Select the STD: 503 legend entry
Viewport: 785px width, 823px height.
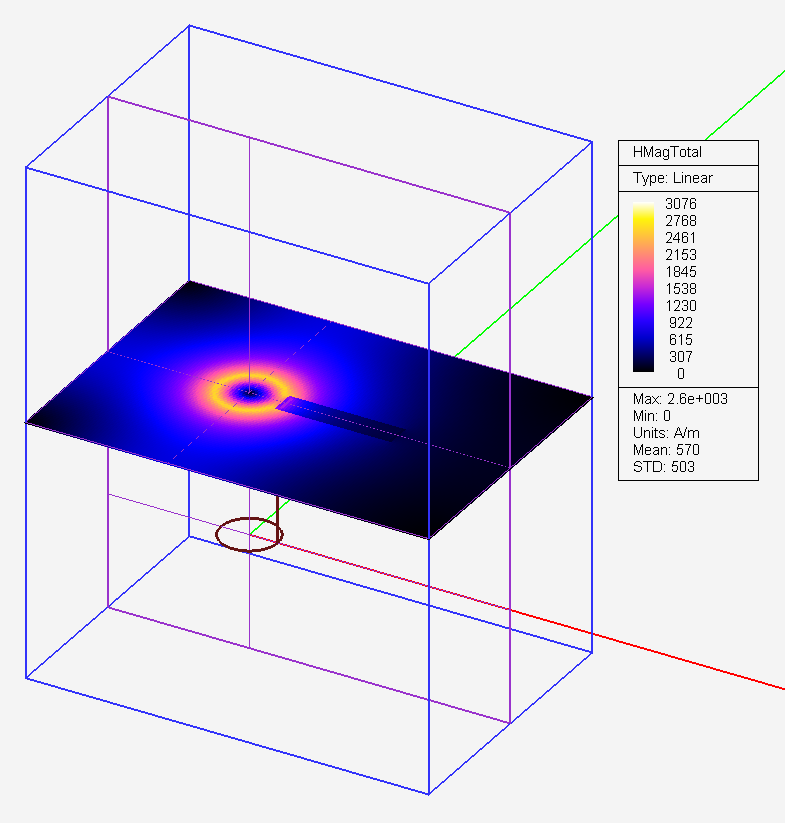click(x=663, y=466)
